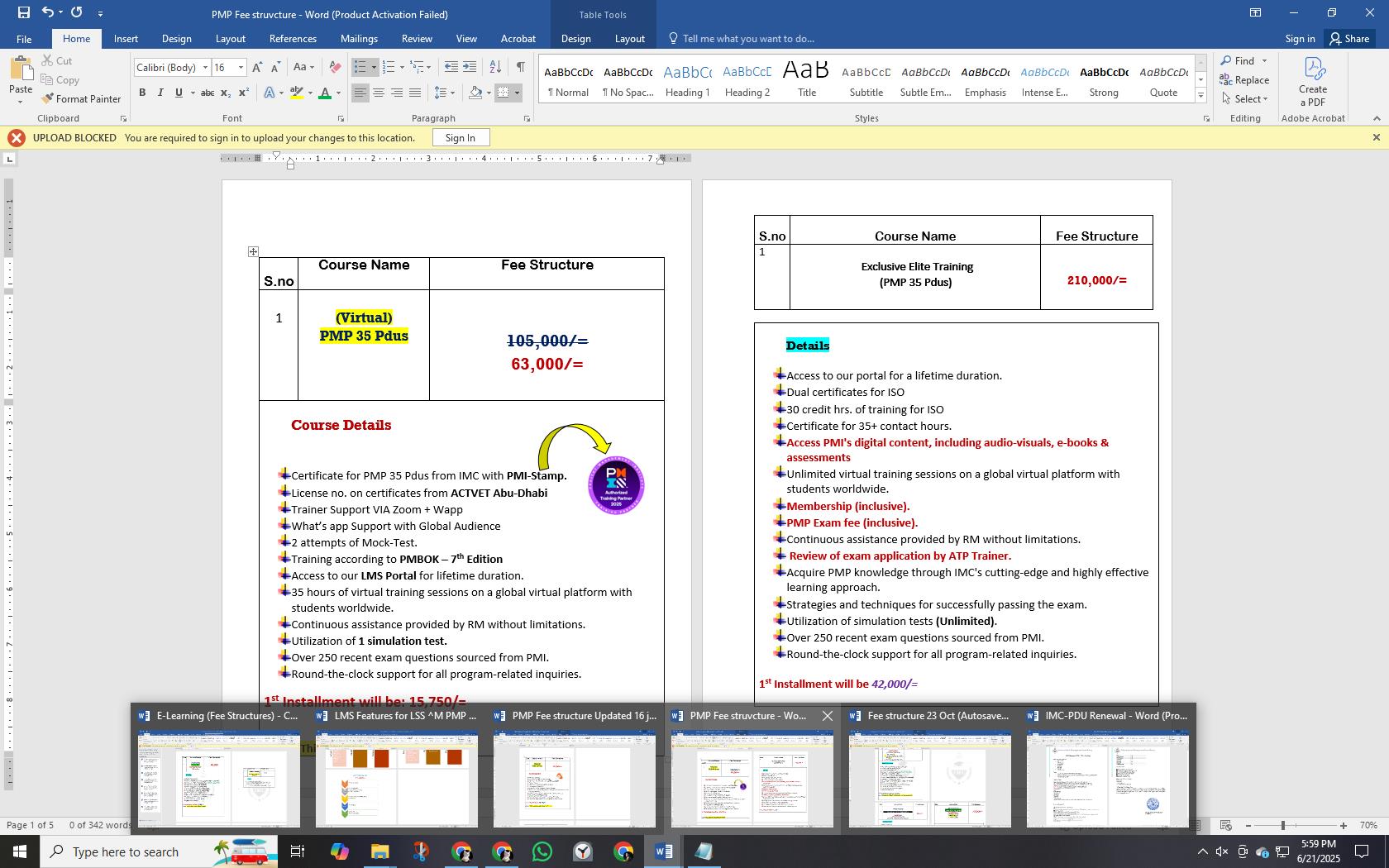Open the Table Tools Layout tab
This screenshot has width=1389, height=868.
click(629, 39)
